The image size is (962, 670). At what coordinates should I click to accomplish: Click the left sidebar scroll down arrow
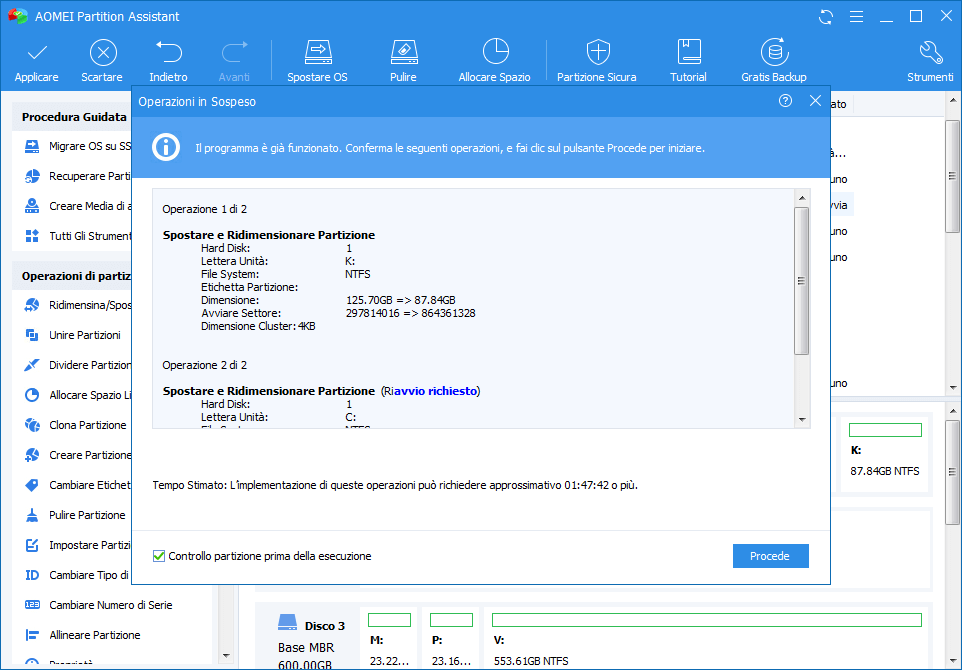(226, 656)
